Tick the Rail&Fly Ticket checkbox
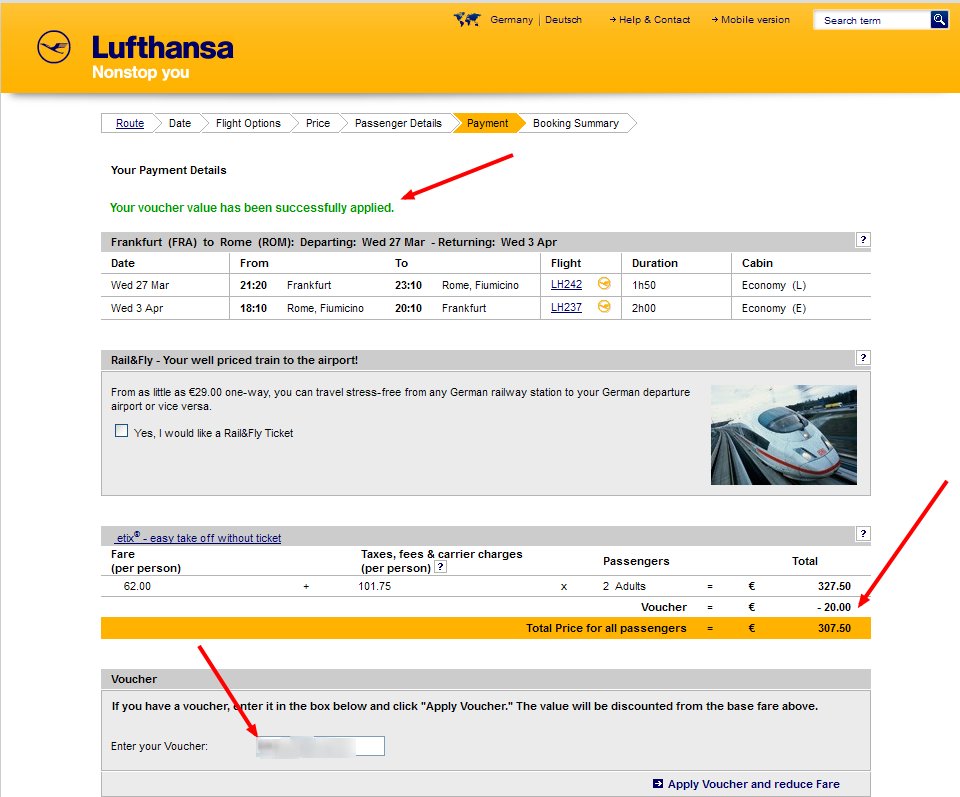960x797 pixels. tap(121, 431)
